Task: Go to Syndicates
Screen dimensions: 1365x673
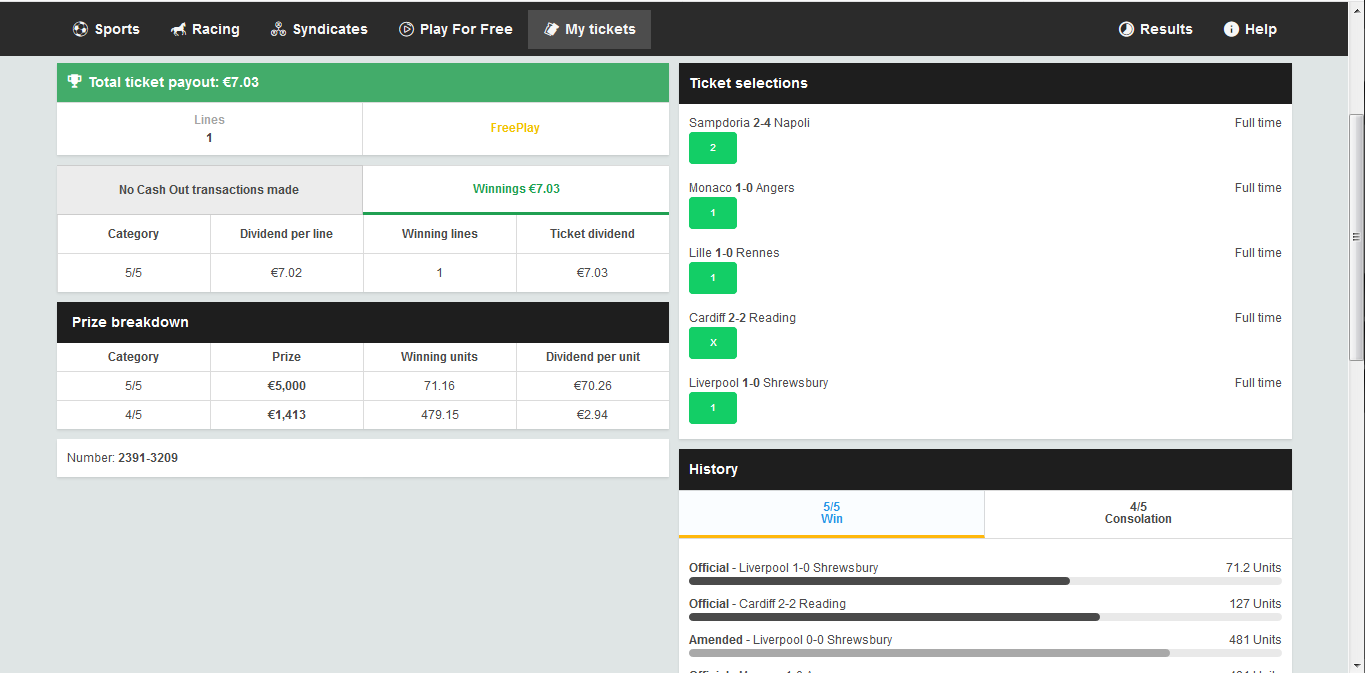Action: (319, 29)
